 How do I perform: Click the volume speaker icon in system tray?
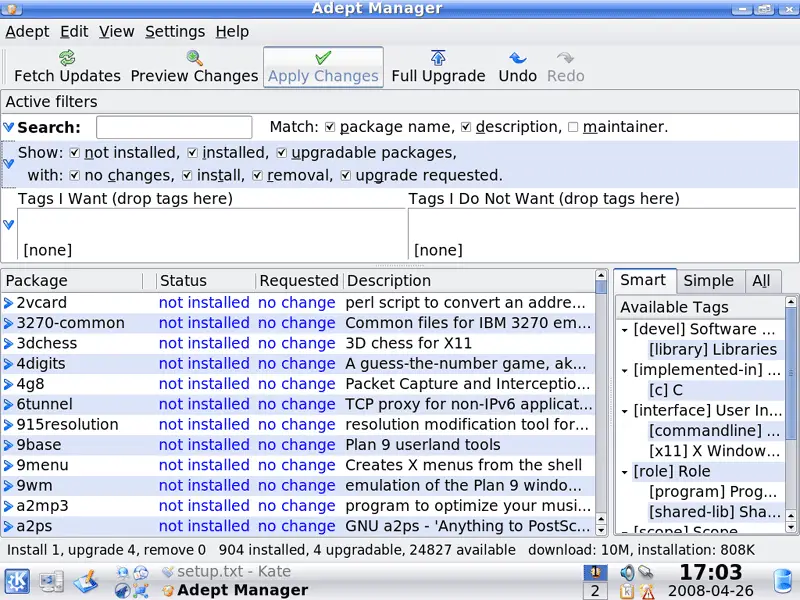[x=627, y=572]
